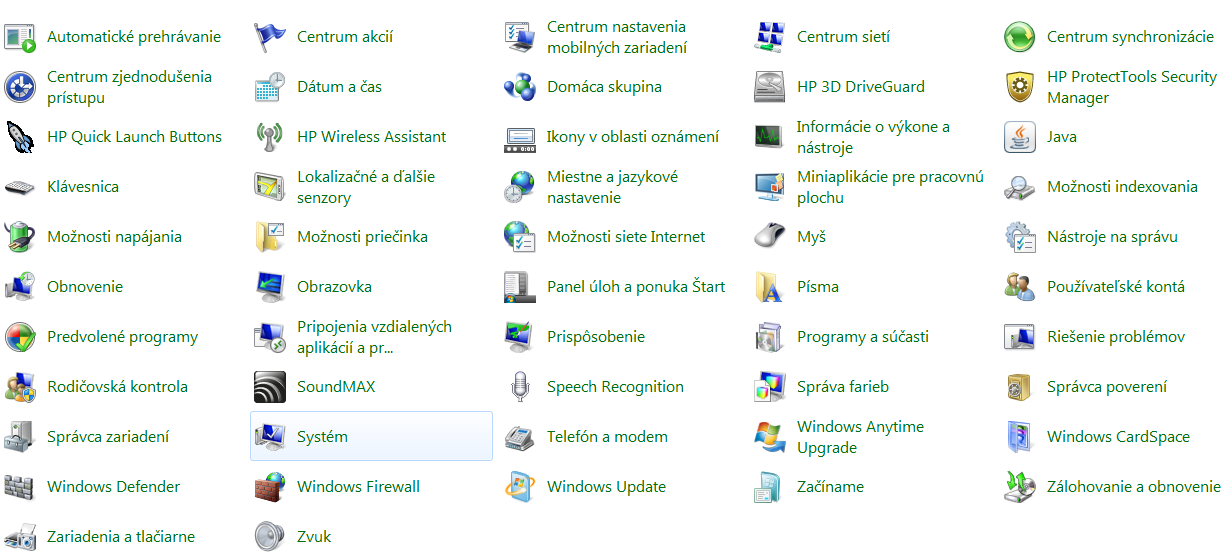This screenshot has height=559, width=1227.
Task: Open the Java control panel icon
Action: coord(1019,137)
